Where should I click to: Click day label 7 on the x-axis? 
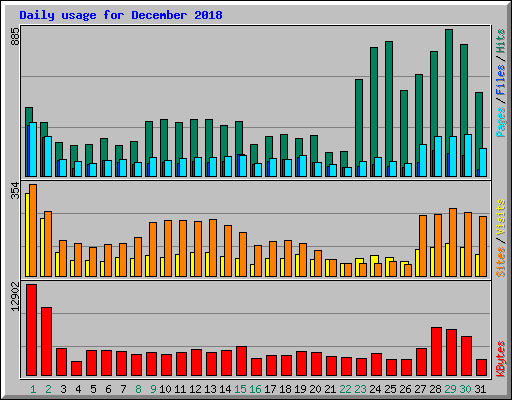coord(123,389)
